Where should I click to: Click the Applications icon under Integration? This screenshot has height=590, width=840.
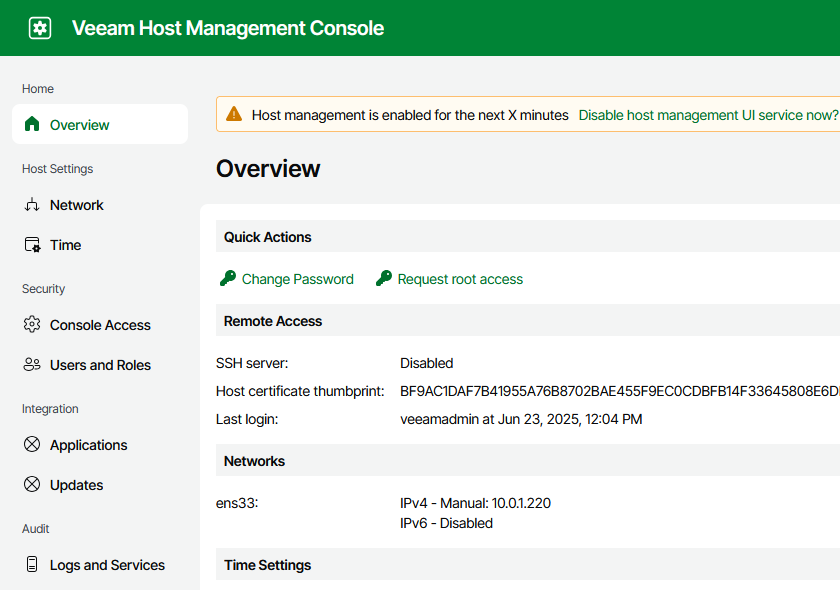34,444
